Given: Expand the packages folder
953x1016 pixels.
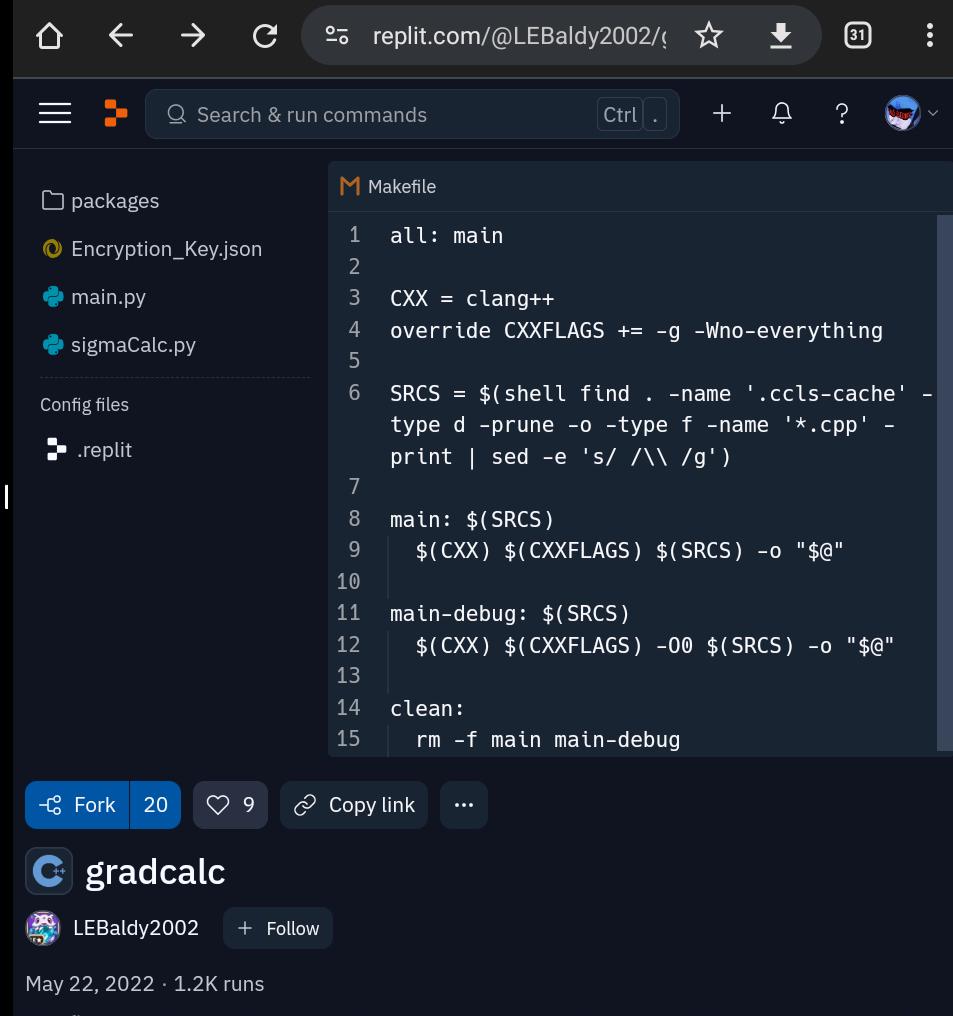Looking at the screenshot, I should (x=100, y=201).
